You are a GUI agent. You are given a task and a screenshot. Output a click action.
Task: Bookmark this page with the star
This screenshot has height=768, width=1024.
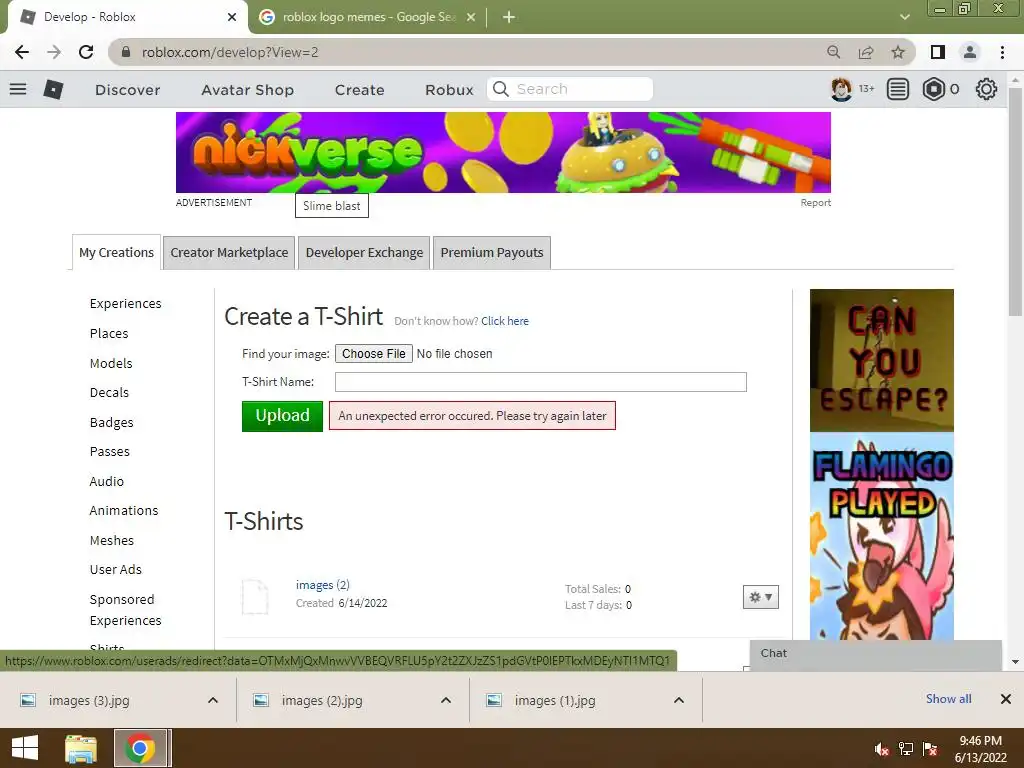pyautogui.click(x=898, y=52)
